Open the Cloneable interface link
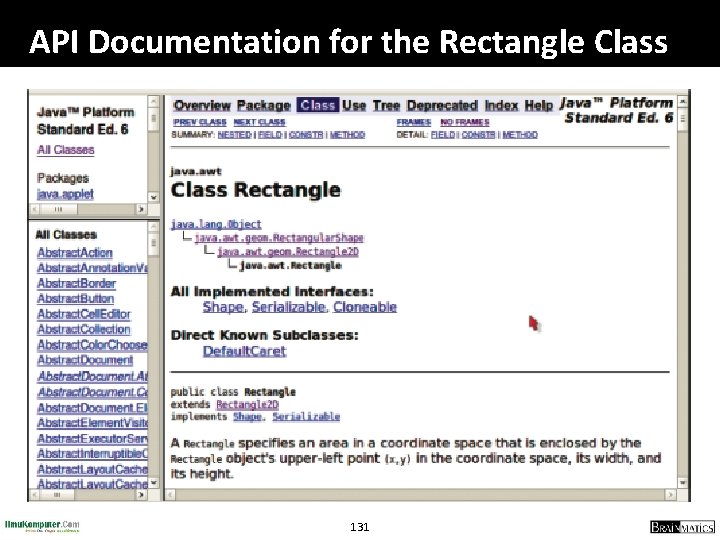The height and width of the screenshot is (540, 720). [x=365, y=307]
